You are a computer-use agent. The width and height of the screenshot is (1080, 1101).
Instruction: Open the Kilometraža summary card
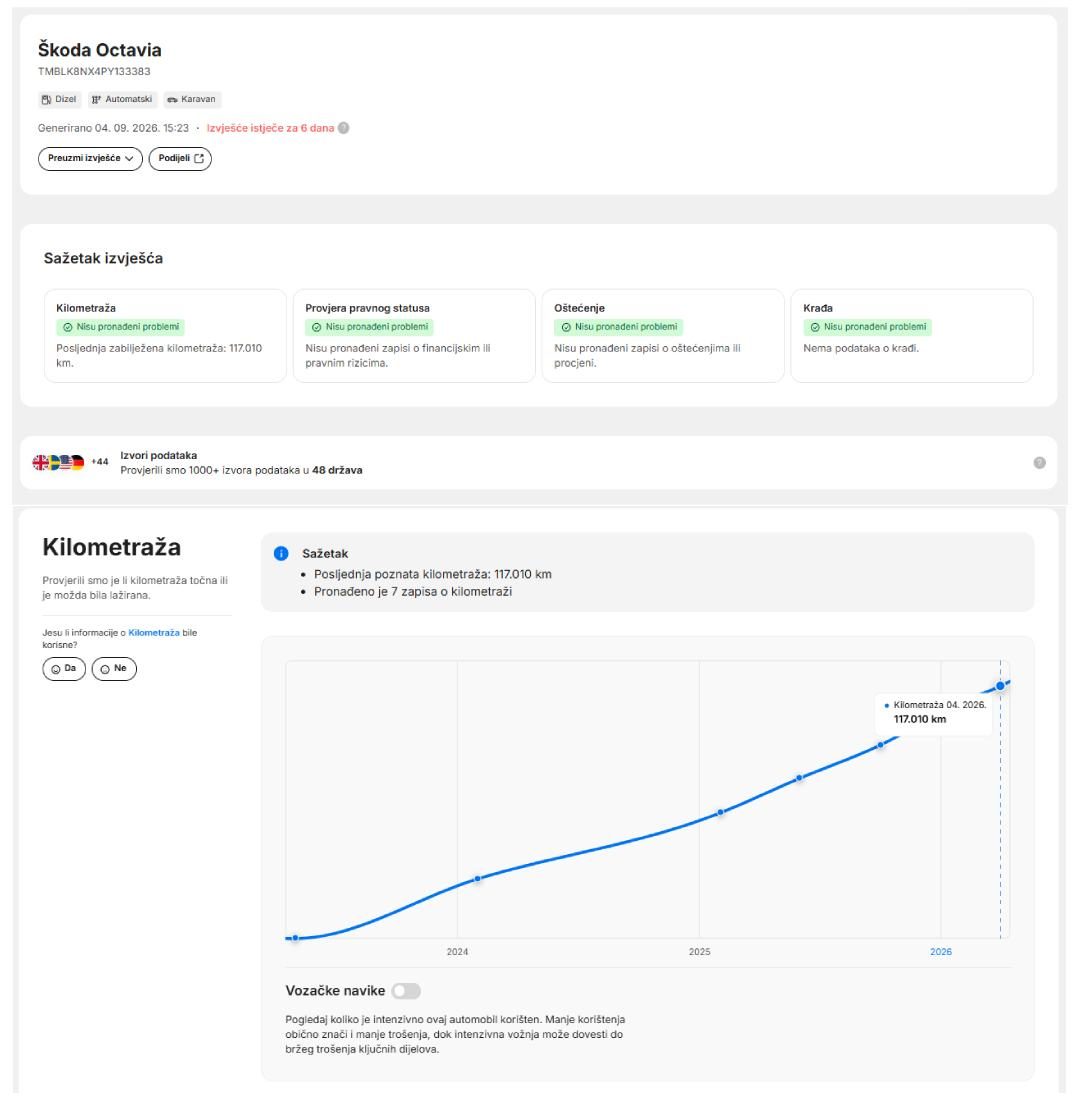point(165,336)
